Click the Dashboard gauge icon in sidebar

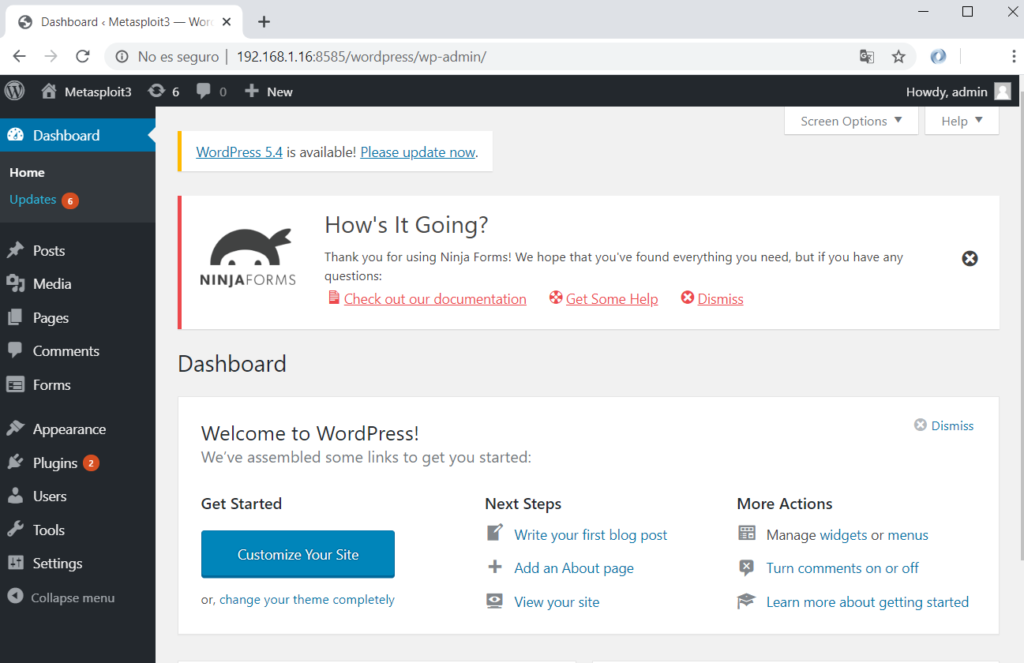coord(16,135)
